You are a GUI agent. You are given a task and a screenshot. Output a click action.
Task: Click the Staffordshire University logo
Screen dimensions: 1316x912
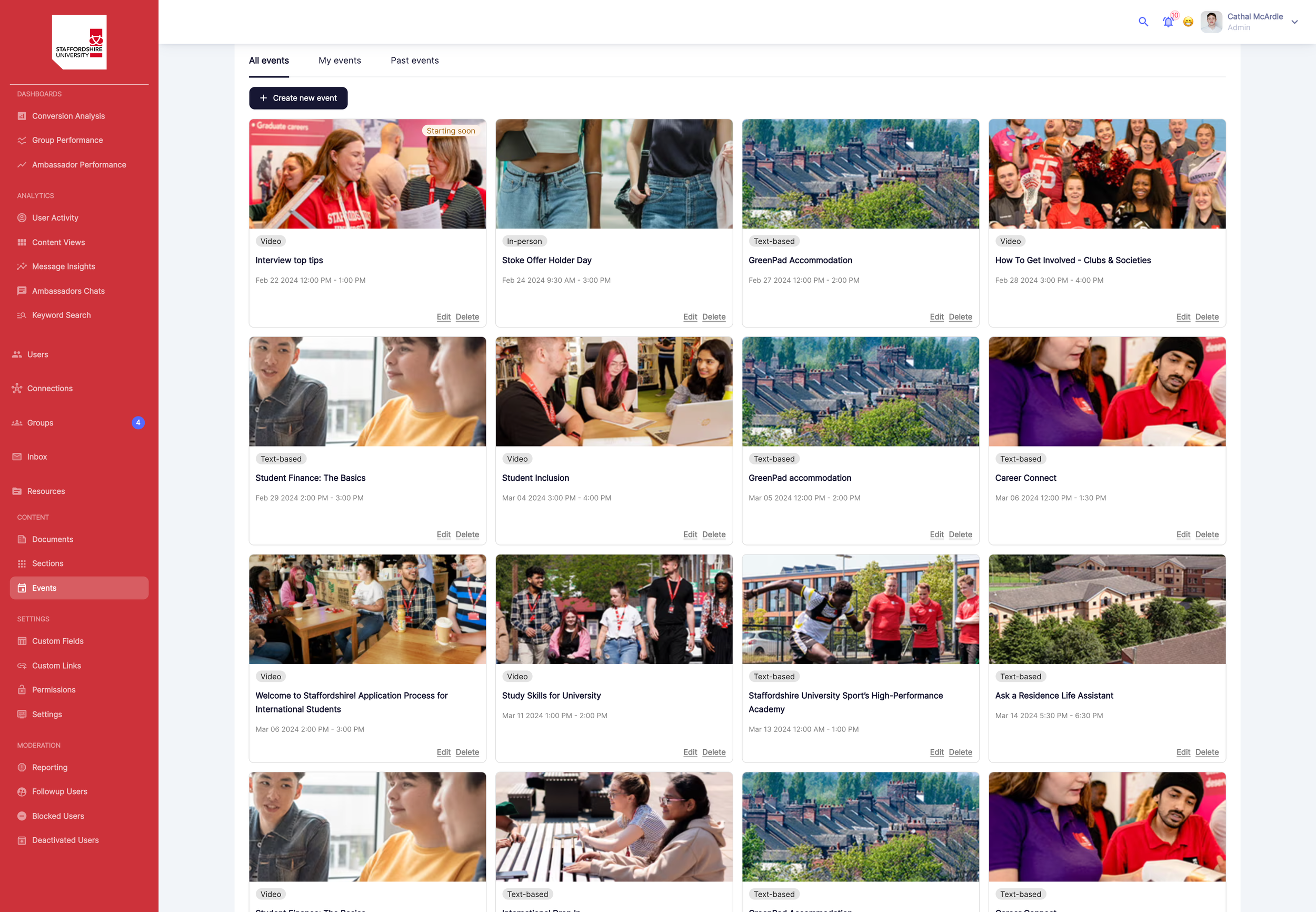[x=79, y=42]
